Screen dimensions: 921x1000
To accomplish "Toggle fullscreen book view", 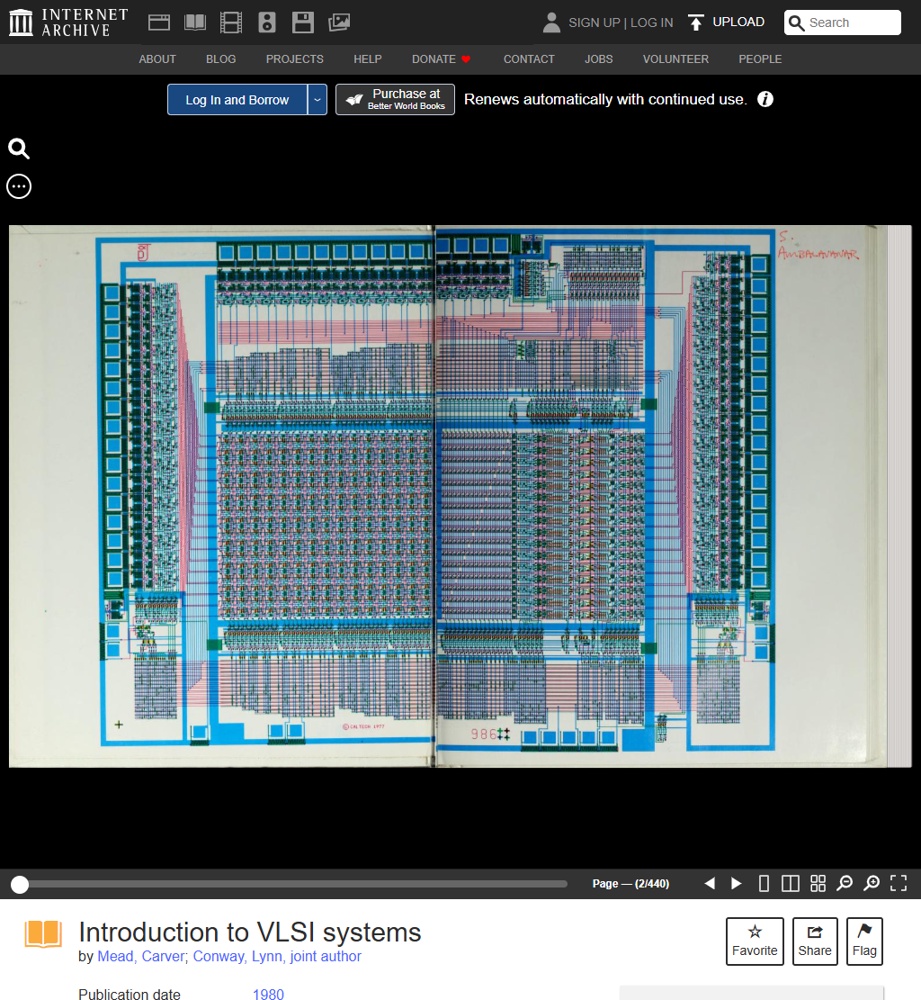I will 898,883.
